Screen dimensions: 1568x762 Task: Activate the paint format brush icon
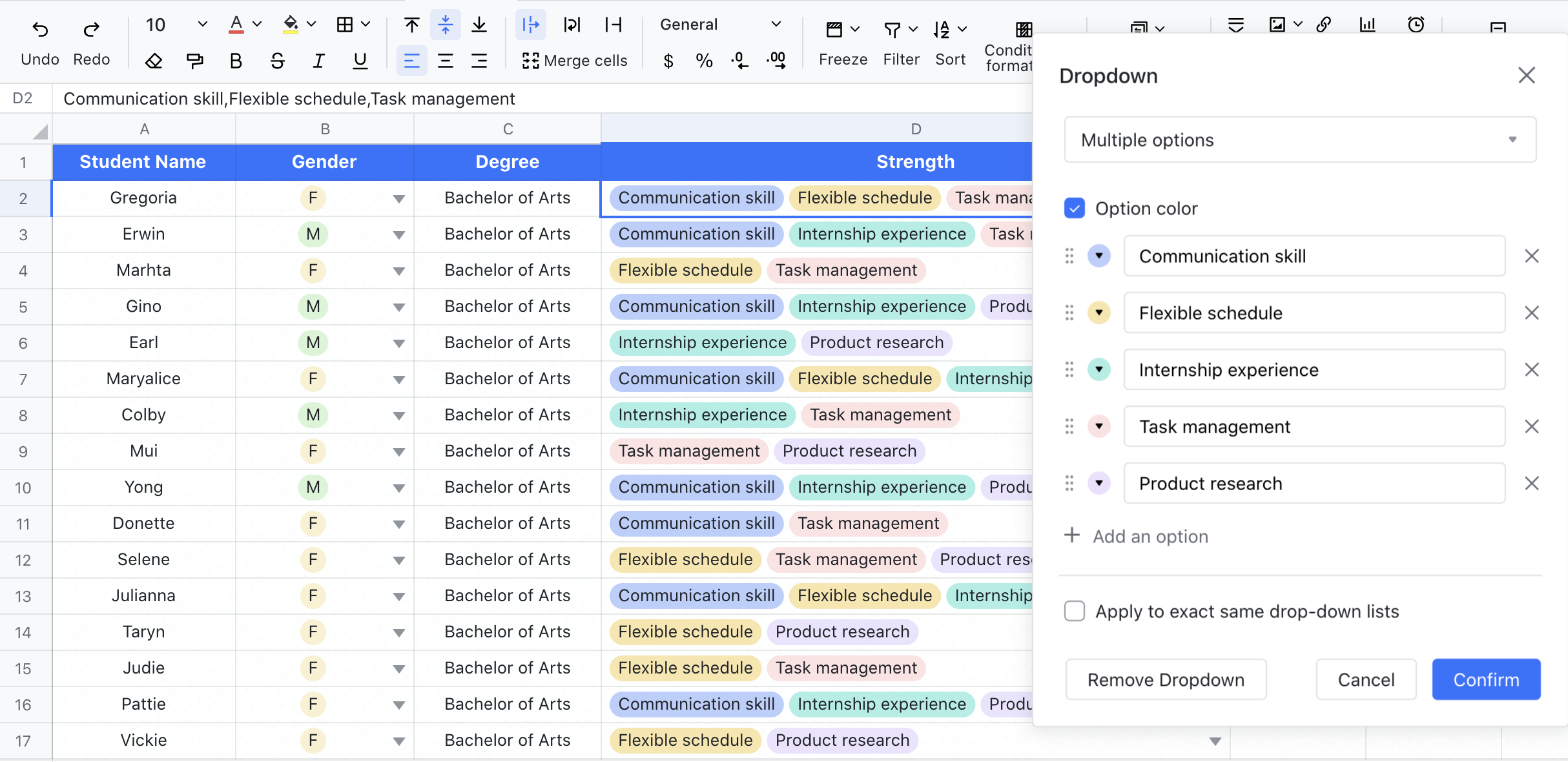[194, 61]
